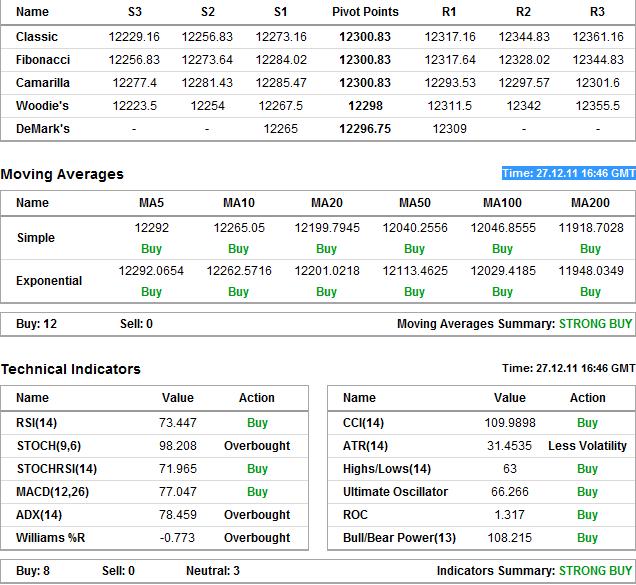Click the Woodie's pivot value 12298
Screen dimensions: 636x585
point(365,106)
